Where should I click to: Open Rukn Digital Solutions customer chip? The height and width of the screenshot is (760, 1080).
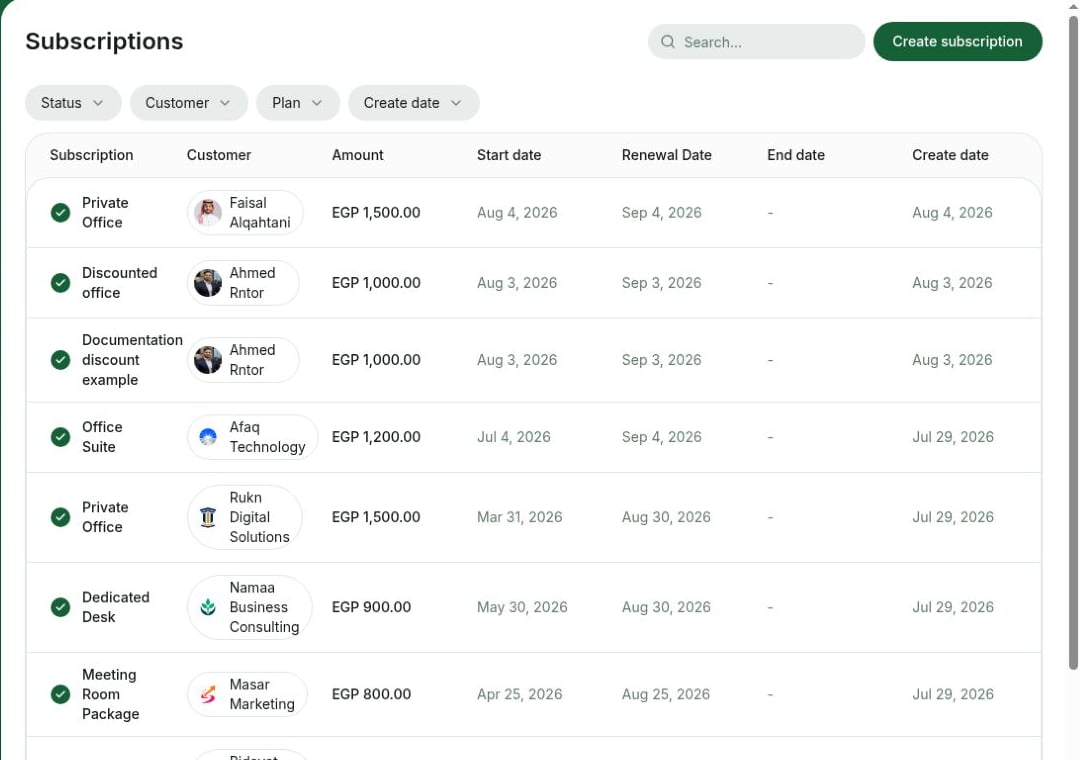(245, 517)
